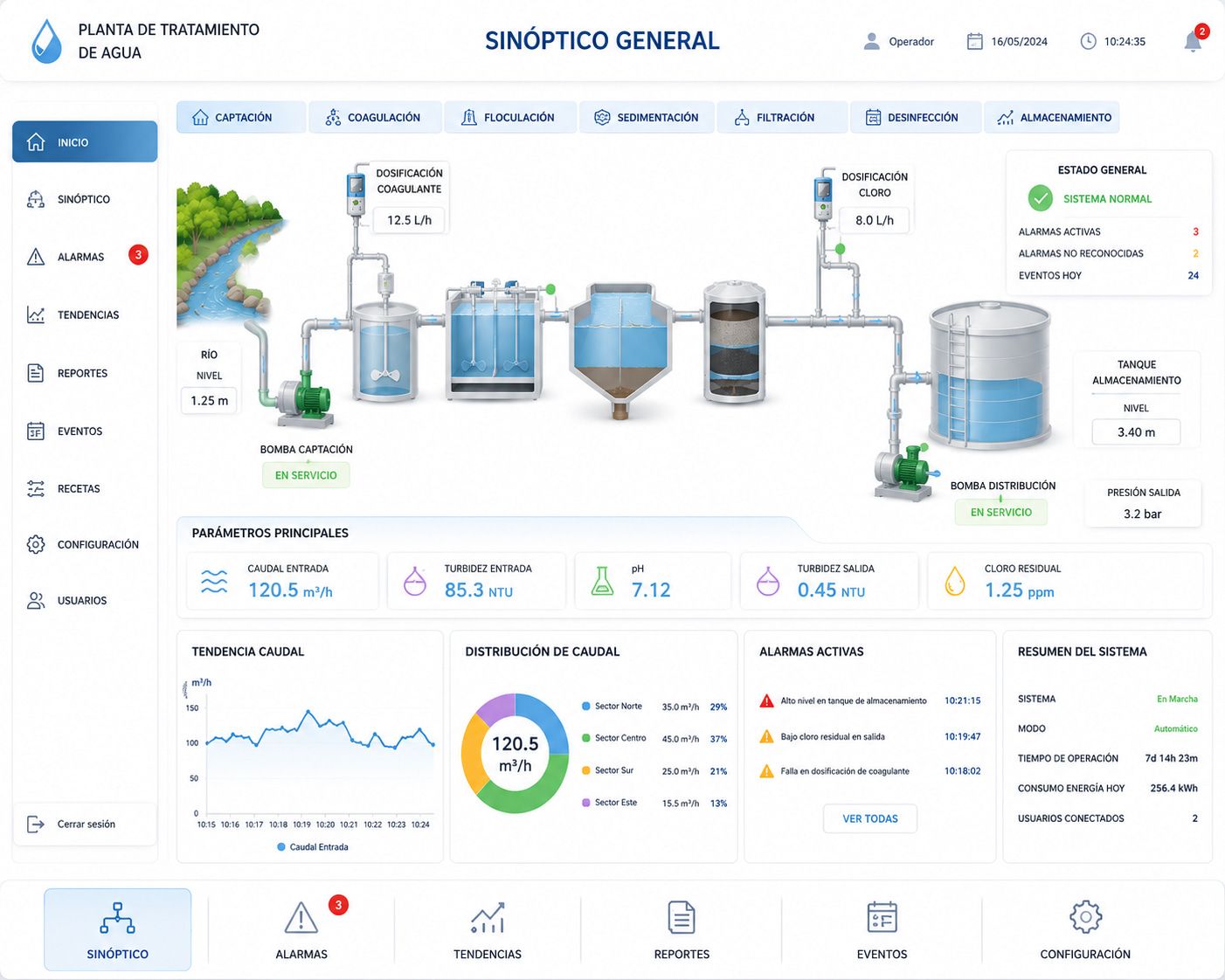Click the warning icon for Falla en dosificación
1225x980 pixels.
pyautogui.click(x=766, y=771)
